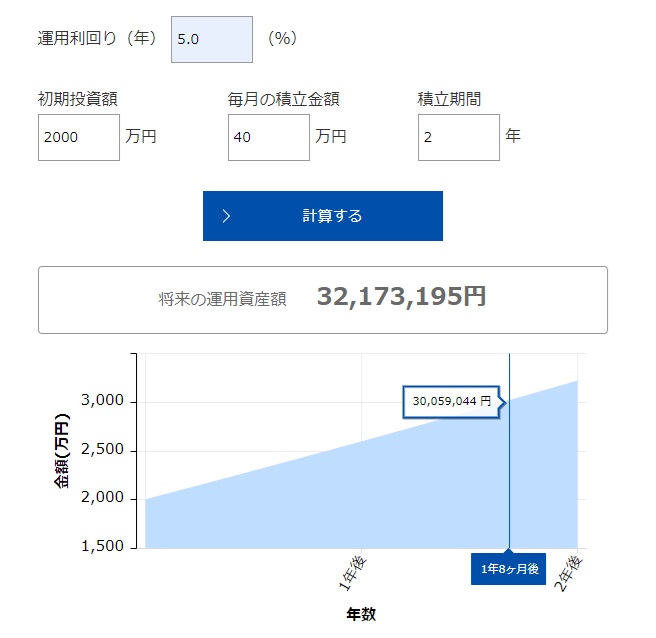Click the 1年8ヶ月後 marker label

tap(509, 568)
